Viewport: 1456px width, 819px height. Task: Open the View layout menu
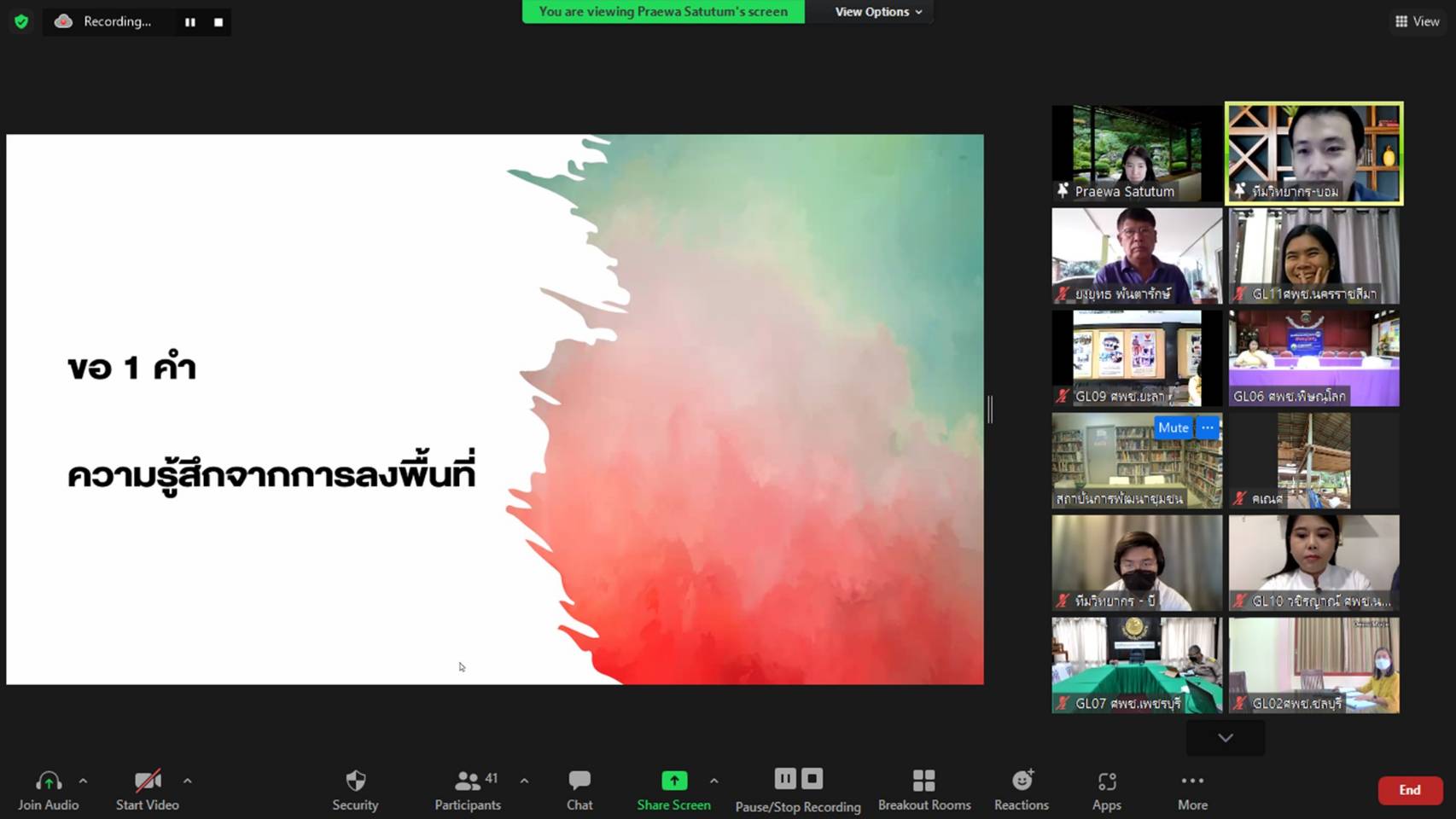click(x=1417, y=21)
